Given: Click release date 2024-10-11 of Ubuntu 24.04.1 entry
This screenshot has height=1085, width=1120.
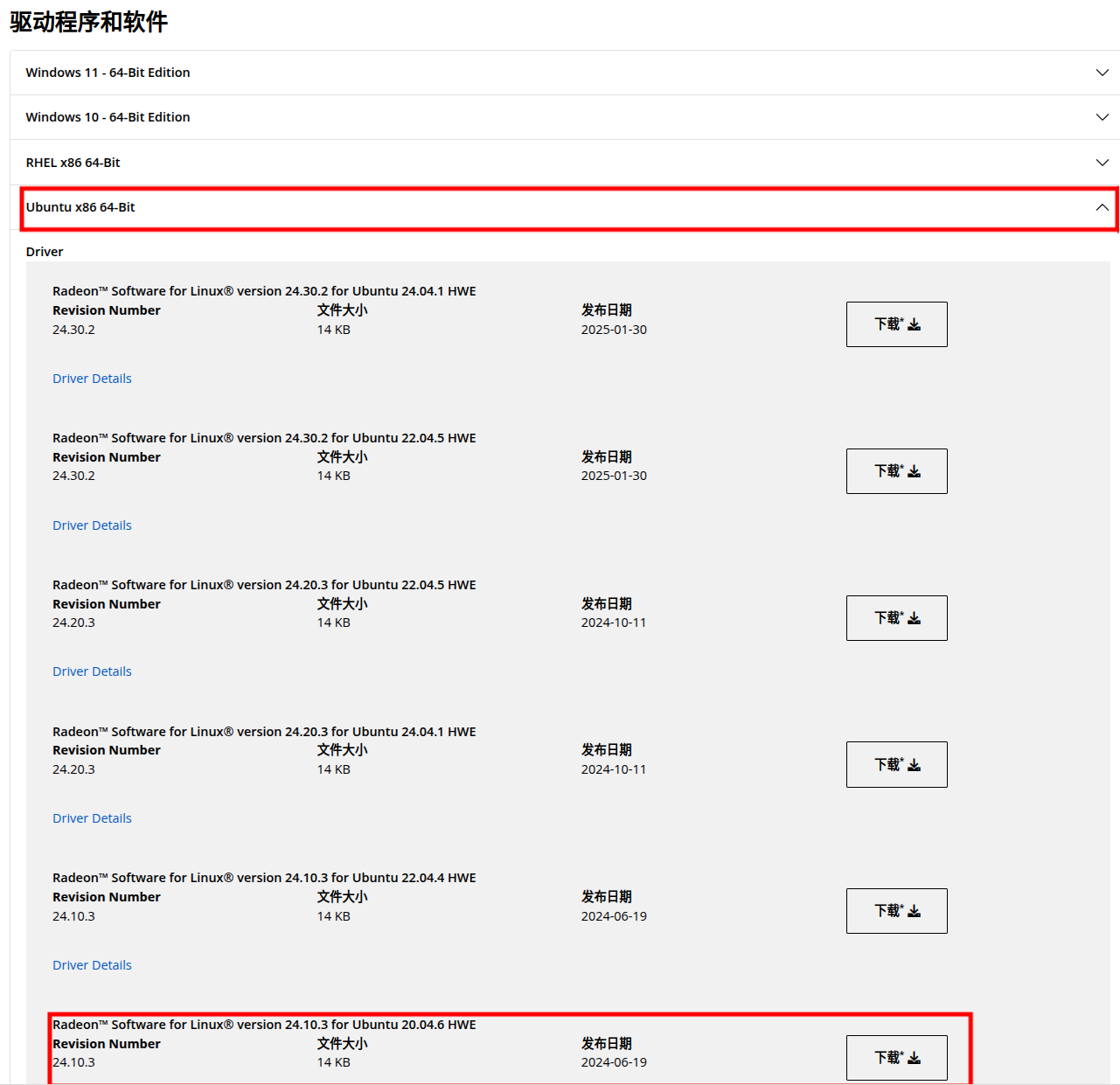Looking at the screenshot, I should point(614,769).
